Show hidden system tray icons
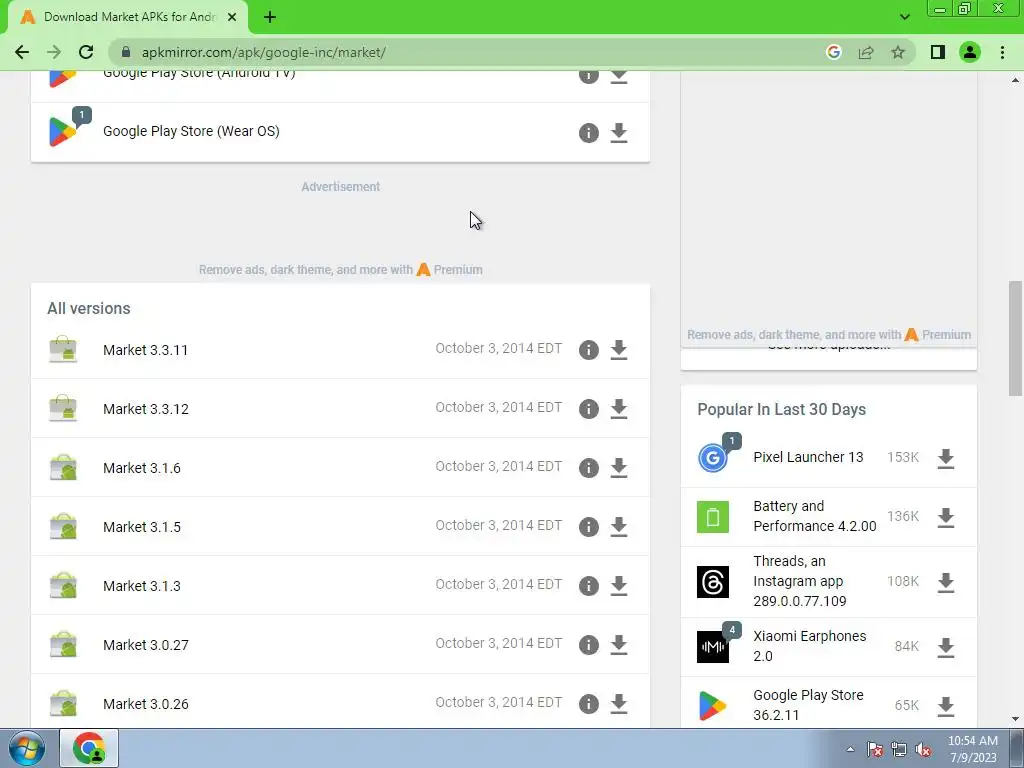This screenshot has height=768, width=1024. tap(850, 749)
